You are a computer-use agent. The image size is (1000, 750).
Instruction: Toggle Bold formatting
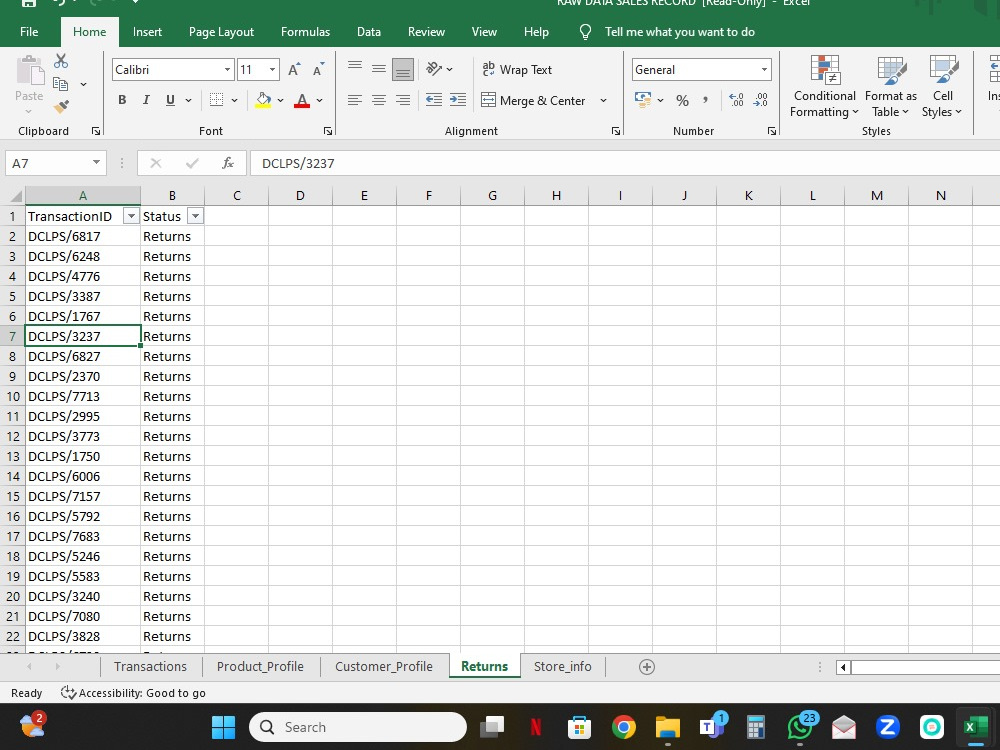[122, 100]
